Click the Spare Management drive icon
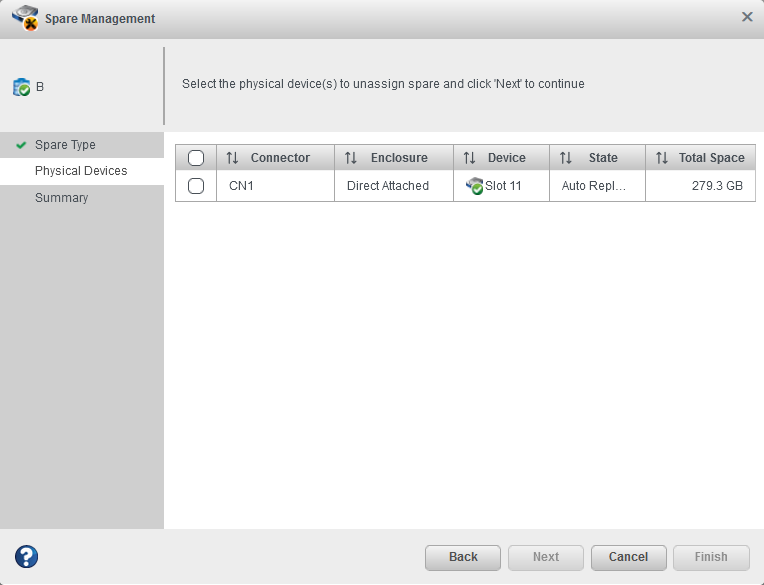This screenshot has height=585, width=764. pos(25,18)
